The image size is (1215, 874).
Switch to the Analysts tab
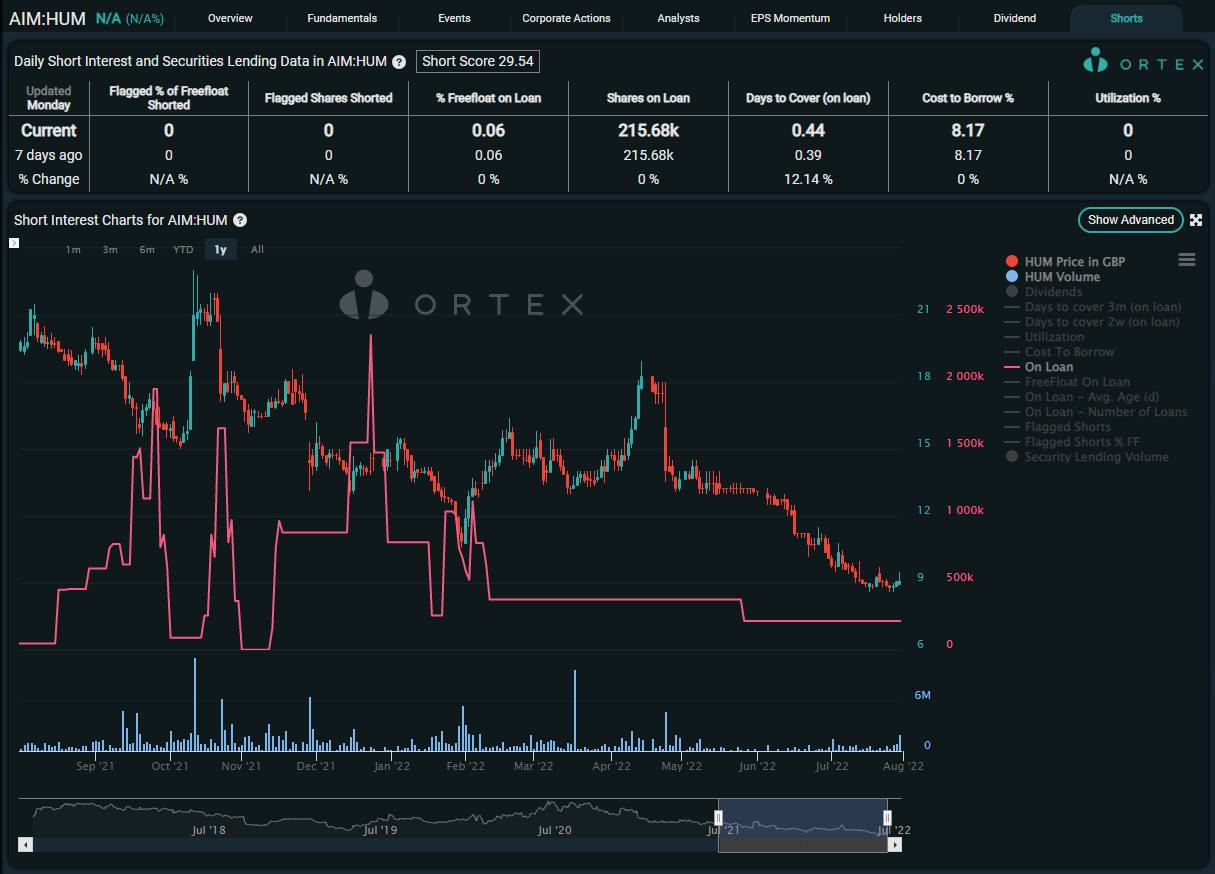click(679, 18)
